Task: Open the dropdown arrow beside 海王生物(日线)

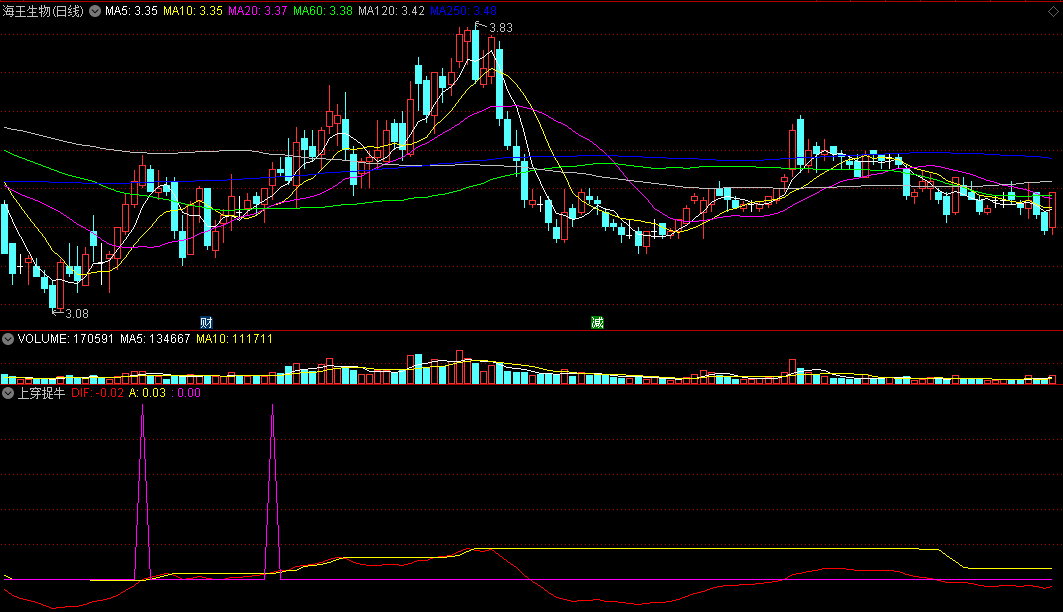Action: tap(95, 11)
